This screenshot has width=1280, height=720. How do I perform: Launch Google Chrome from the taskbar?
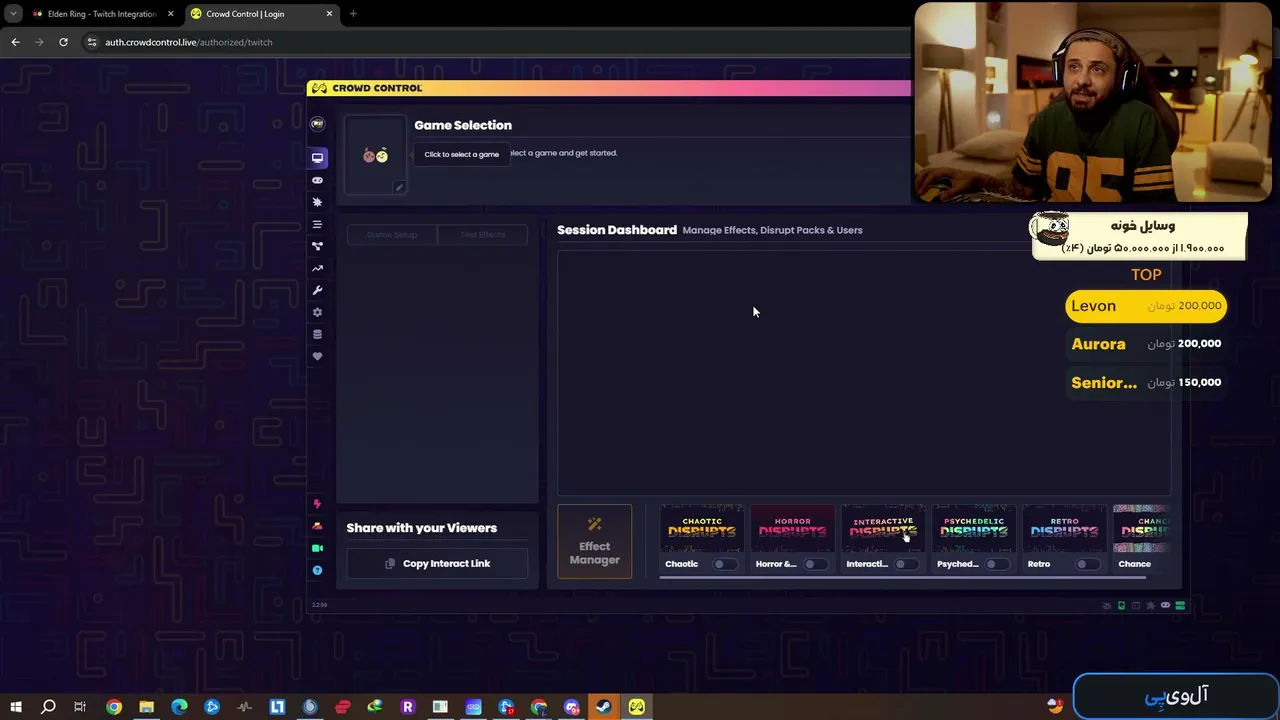click(x=114, y=707)
